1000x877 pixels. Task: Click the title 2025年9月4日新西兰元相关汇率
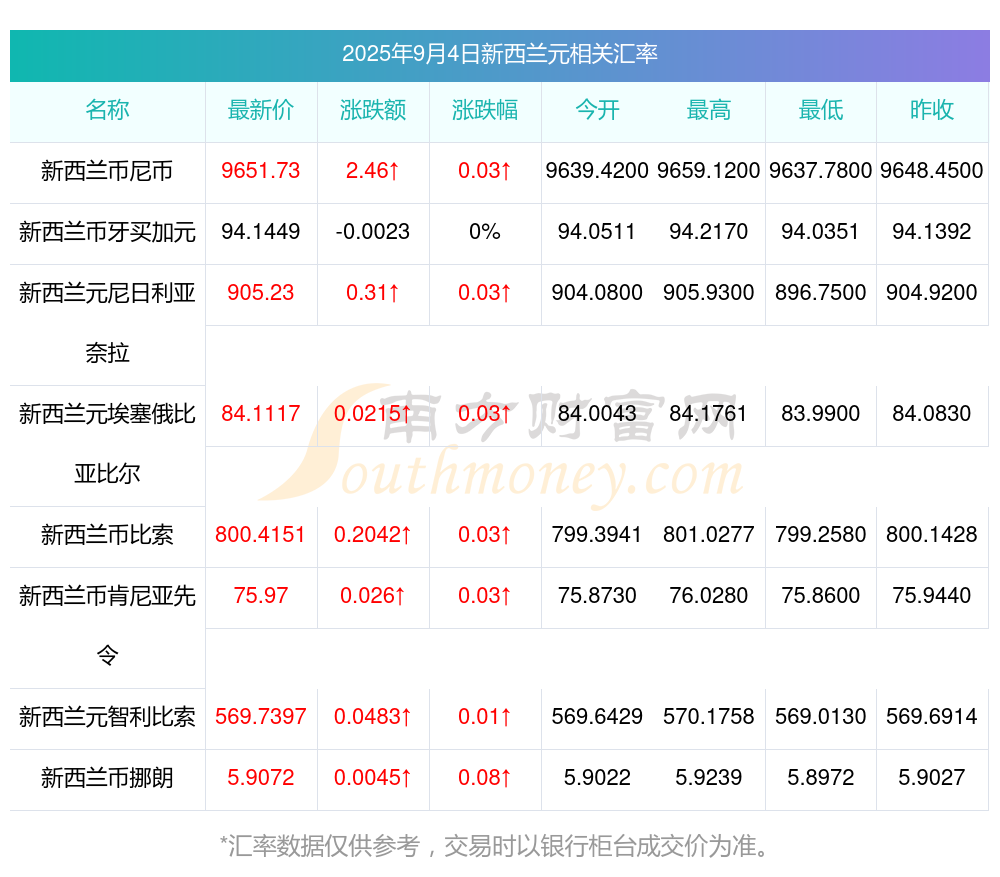[499, 54]
